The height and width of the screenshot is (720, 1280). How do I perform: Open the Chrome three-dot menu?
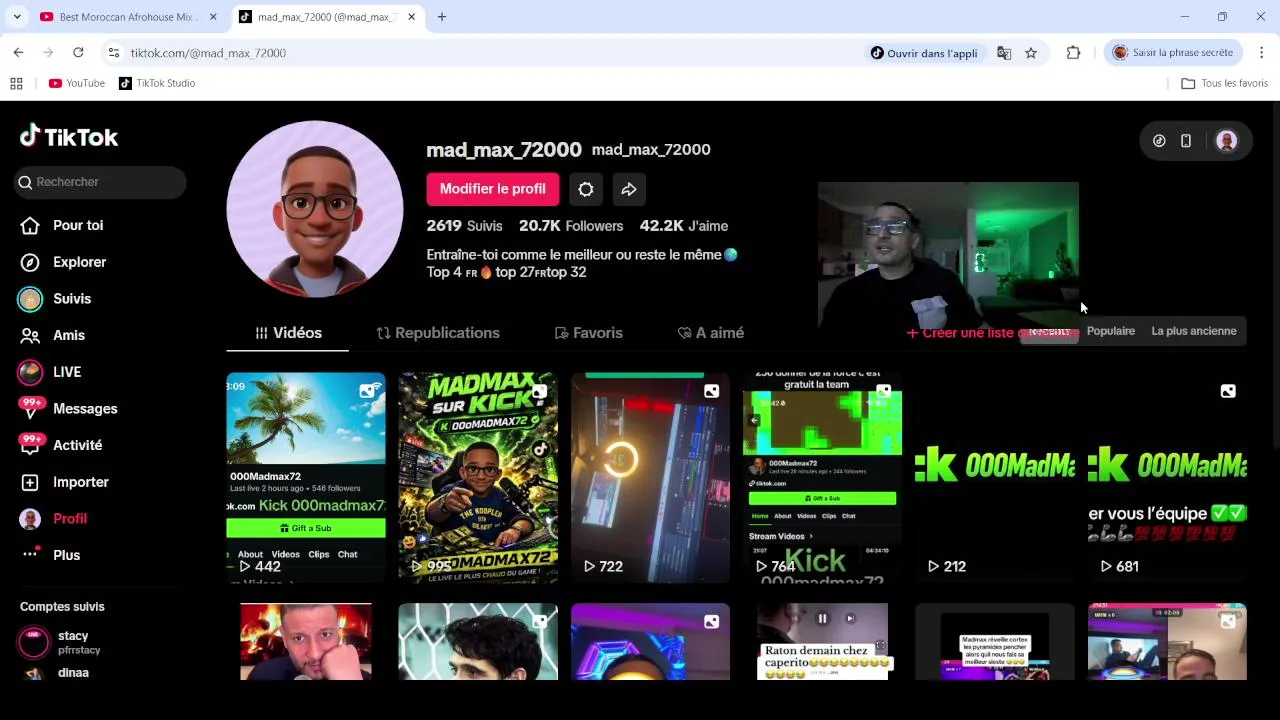(x=1261, y=53)
